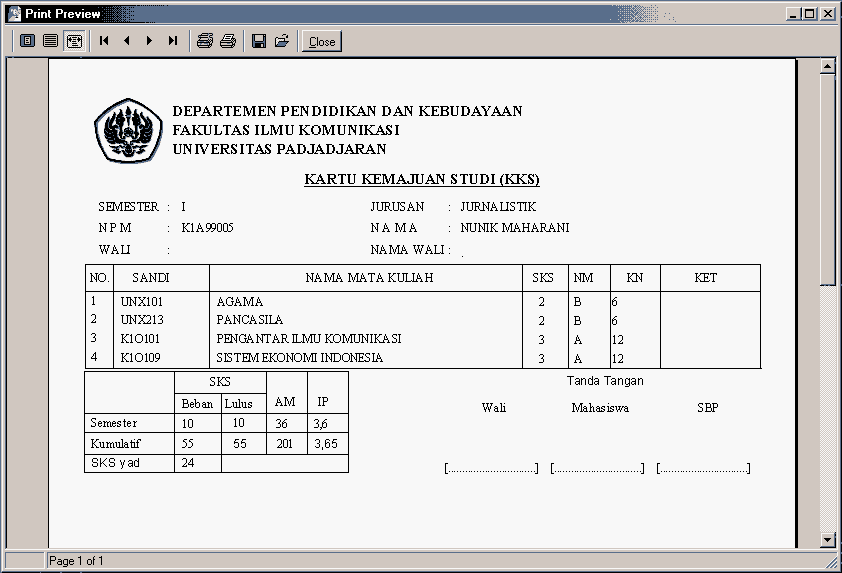Minimize the Print Preview window
This screenshot has height=573, width=842.
[x=794, y=14]
